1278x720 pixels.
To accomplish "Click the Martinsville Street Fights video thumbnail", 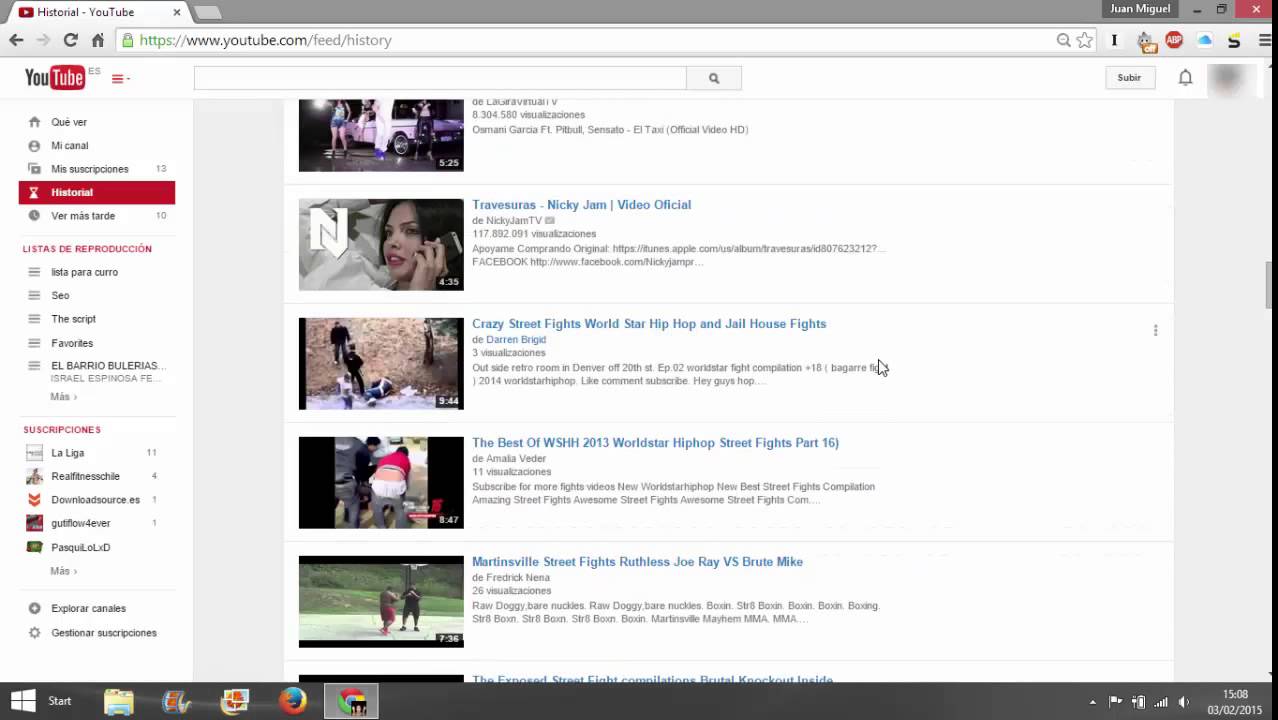I will [380, 600].
